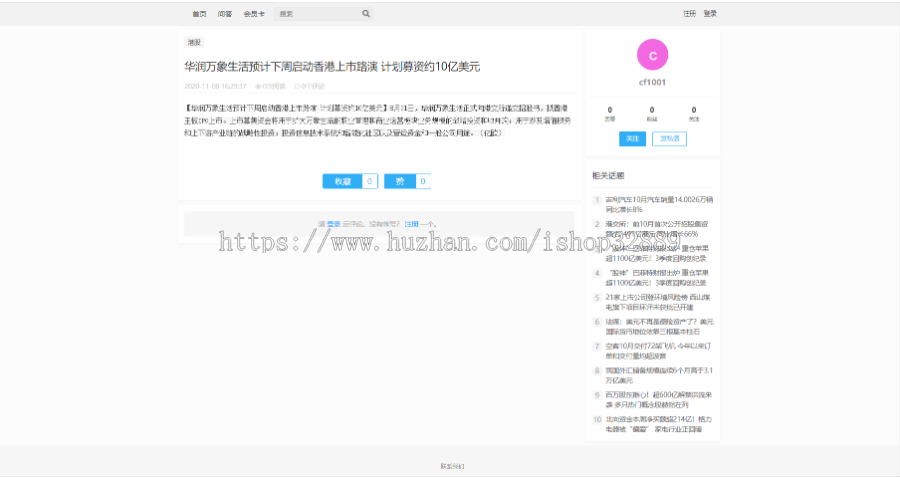Click the blue 关注 follow button
The image size is (900, 478).
633,139
